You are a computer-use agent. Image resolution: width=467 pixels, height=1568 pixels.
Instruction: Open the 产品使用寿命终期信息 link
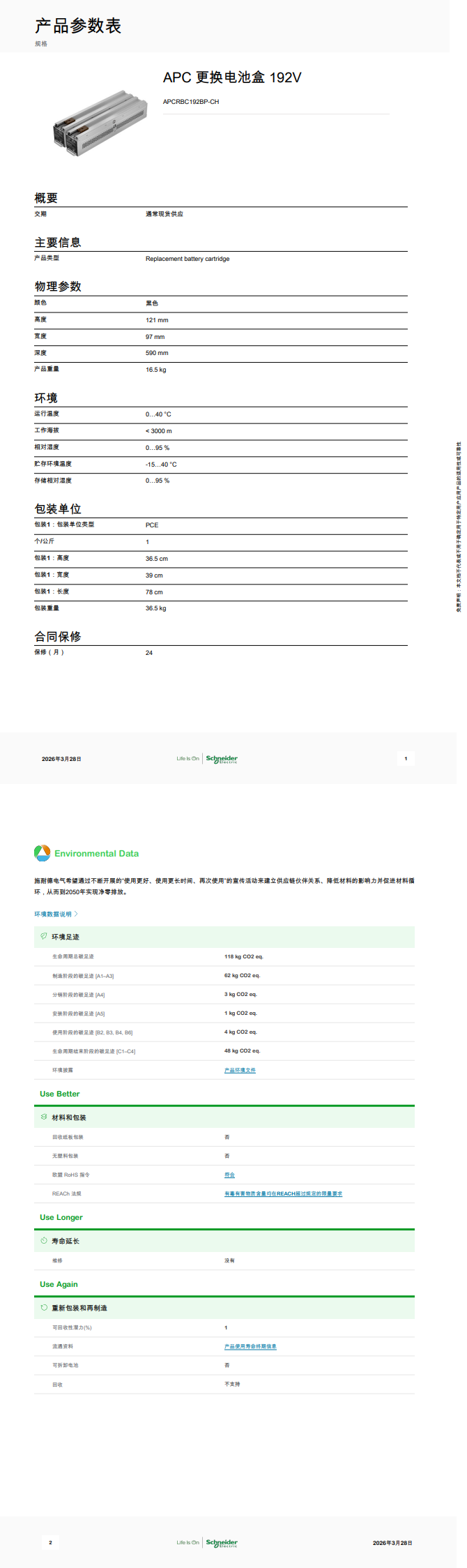[250, 1346]
